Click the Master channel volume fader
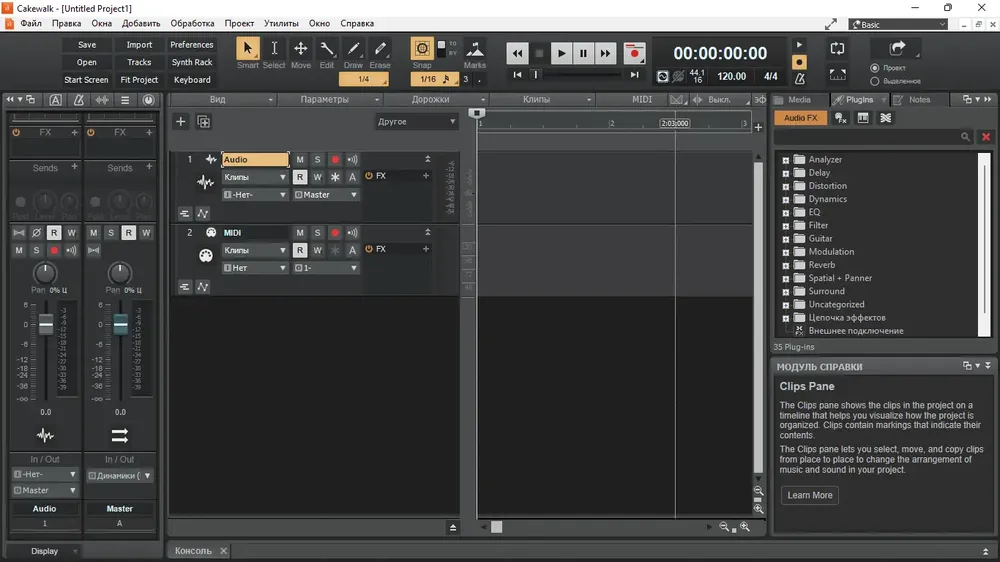Viewport: 1000px width, 562px height. [121, 325]
